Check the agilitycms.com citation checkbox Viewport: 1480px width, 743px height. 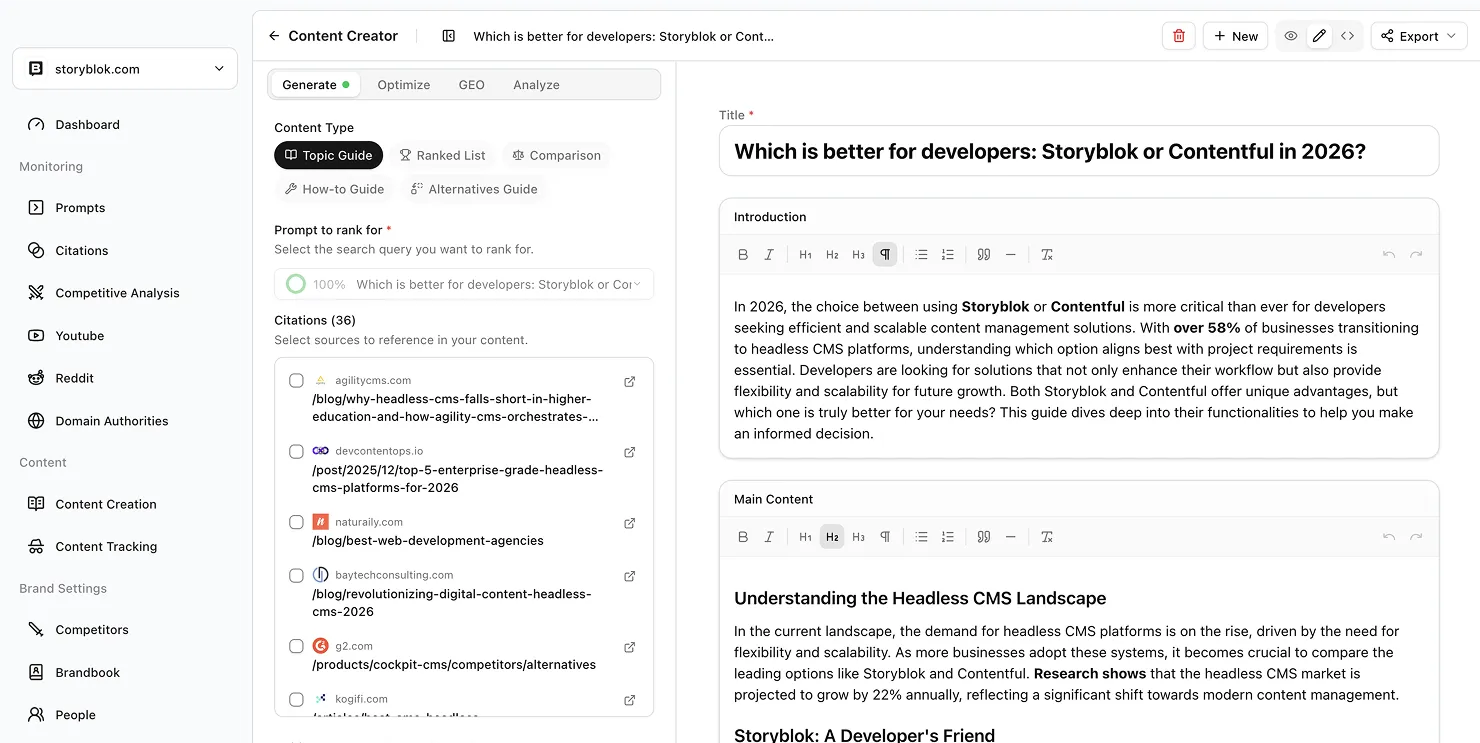[296, 381]
